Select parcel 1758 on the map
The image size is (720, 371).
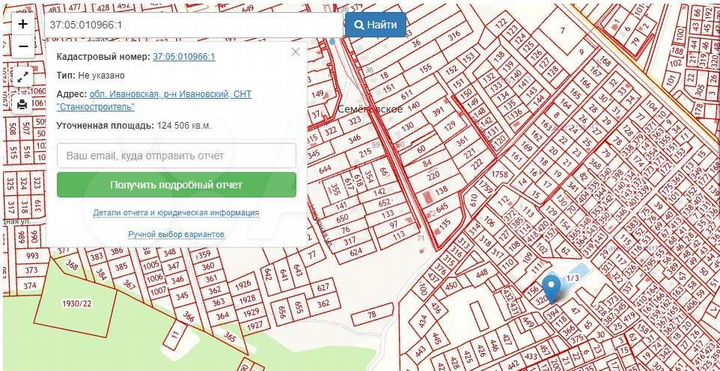coord(499,174)
